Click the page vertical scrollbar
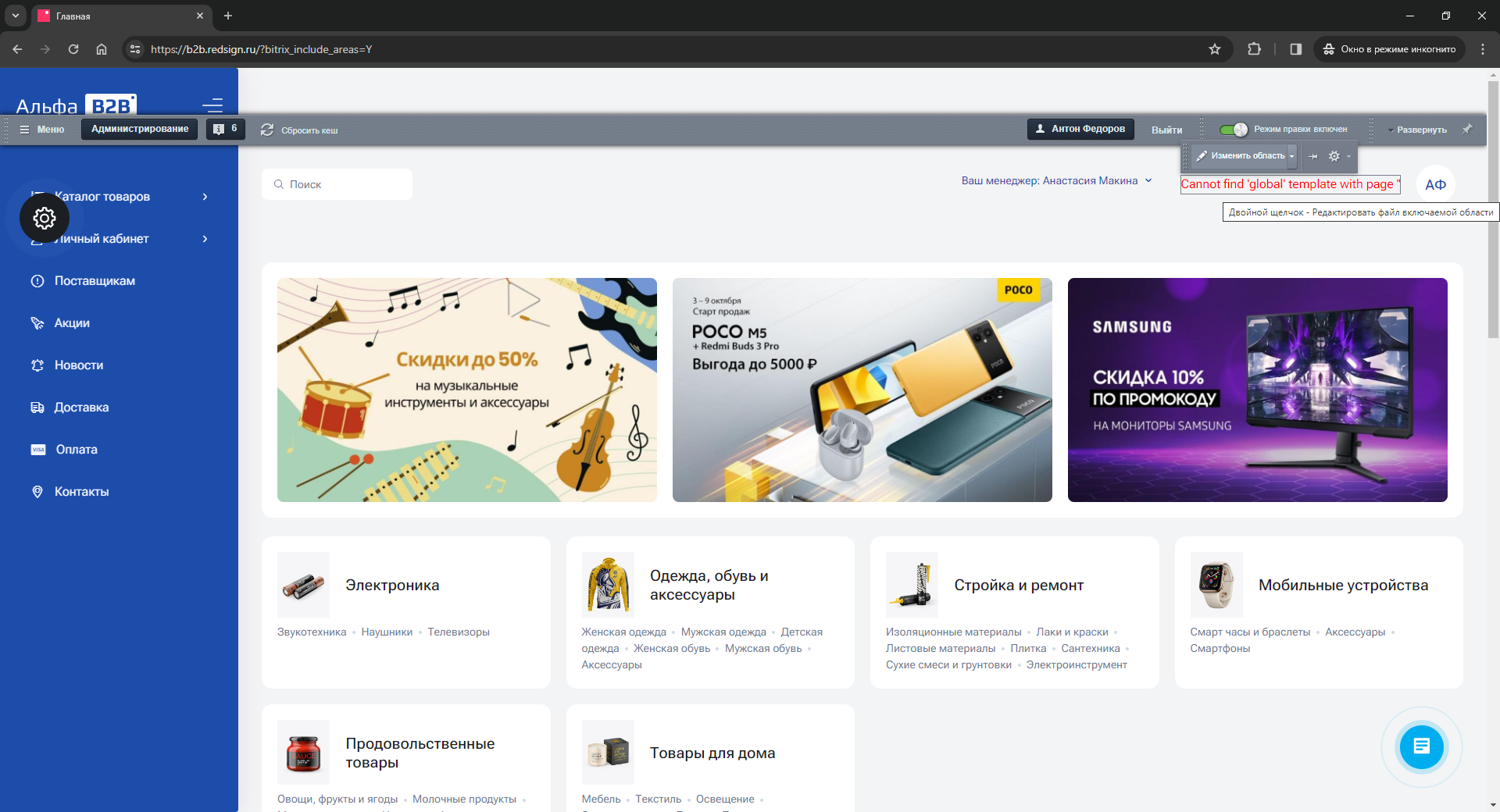1500x812 pixels. 1493,209
